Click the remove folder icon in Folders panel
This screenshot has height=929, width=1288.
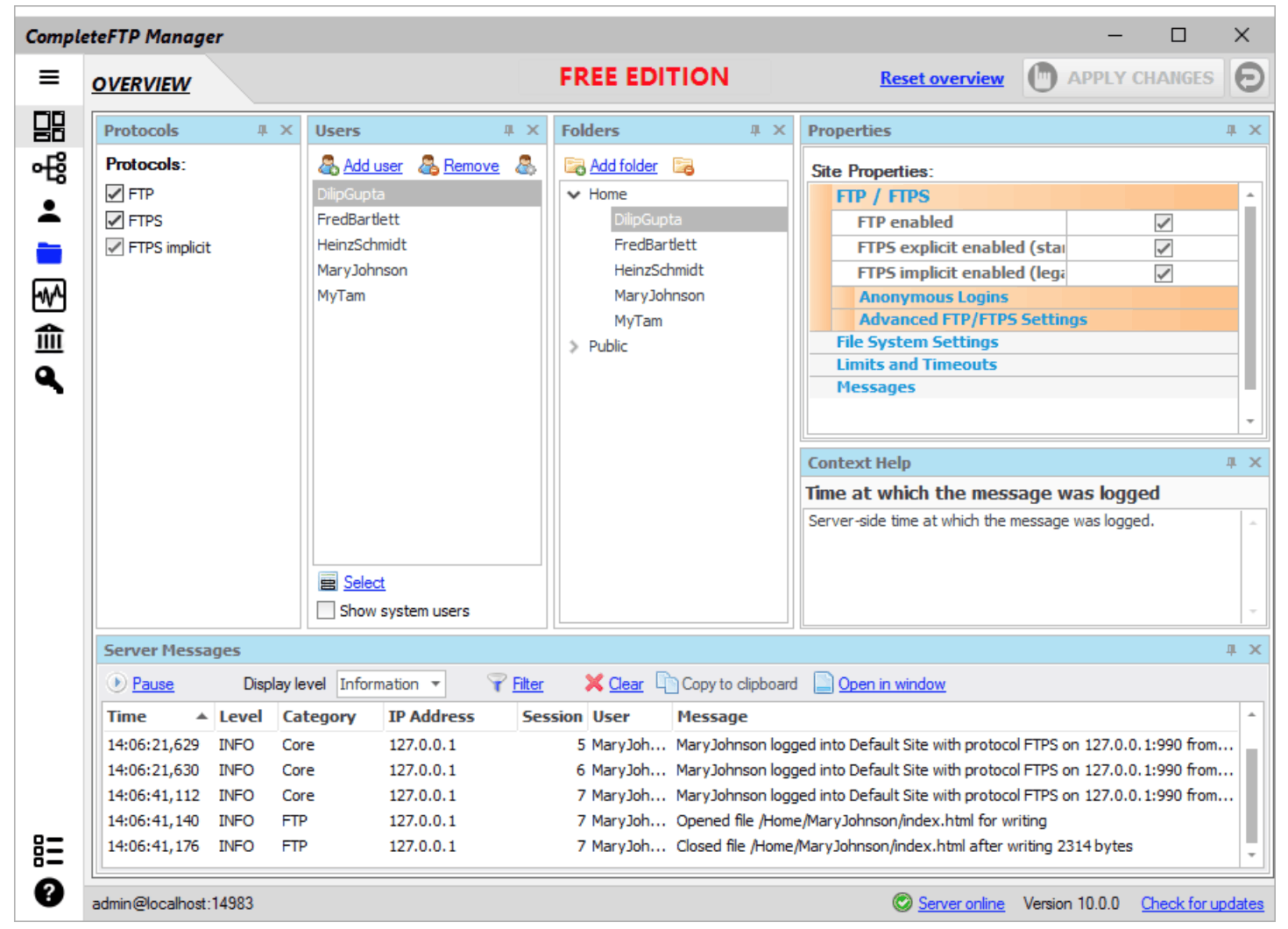click(x=684, y=166)
